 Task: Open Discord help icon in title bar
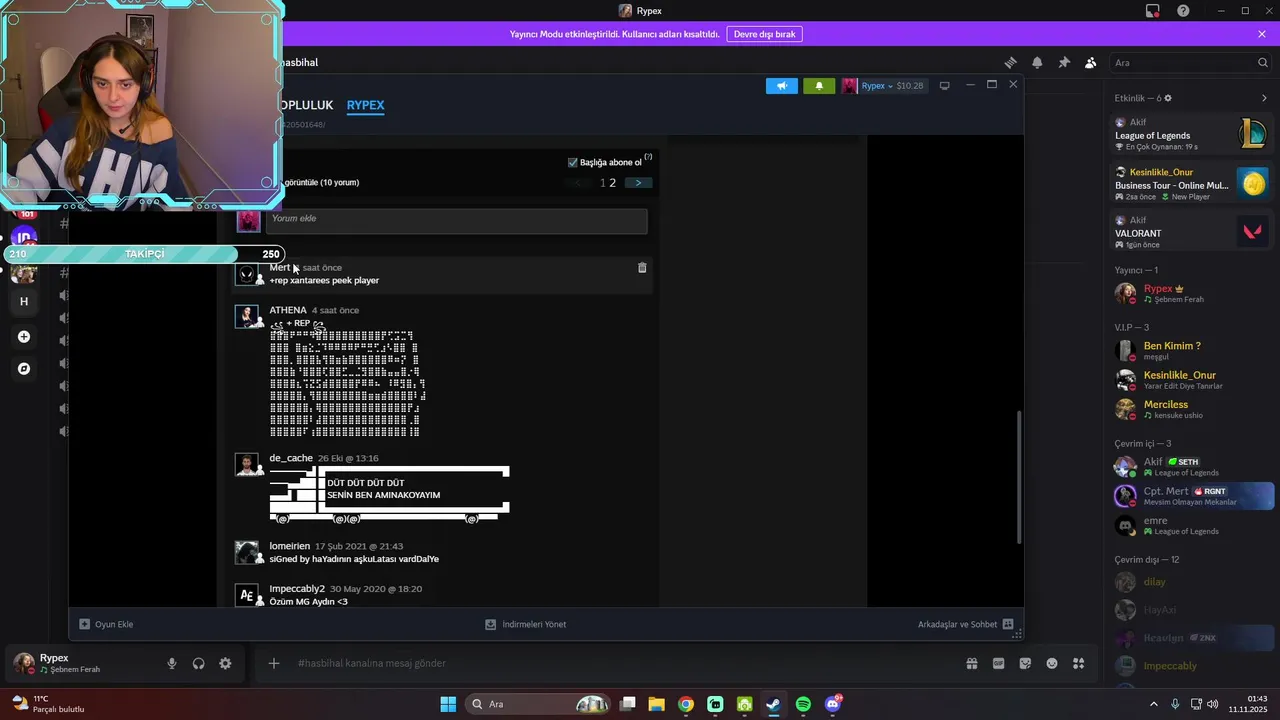tap(1183, 11)
